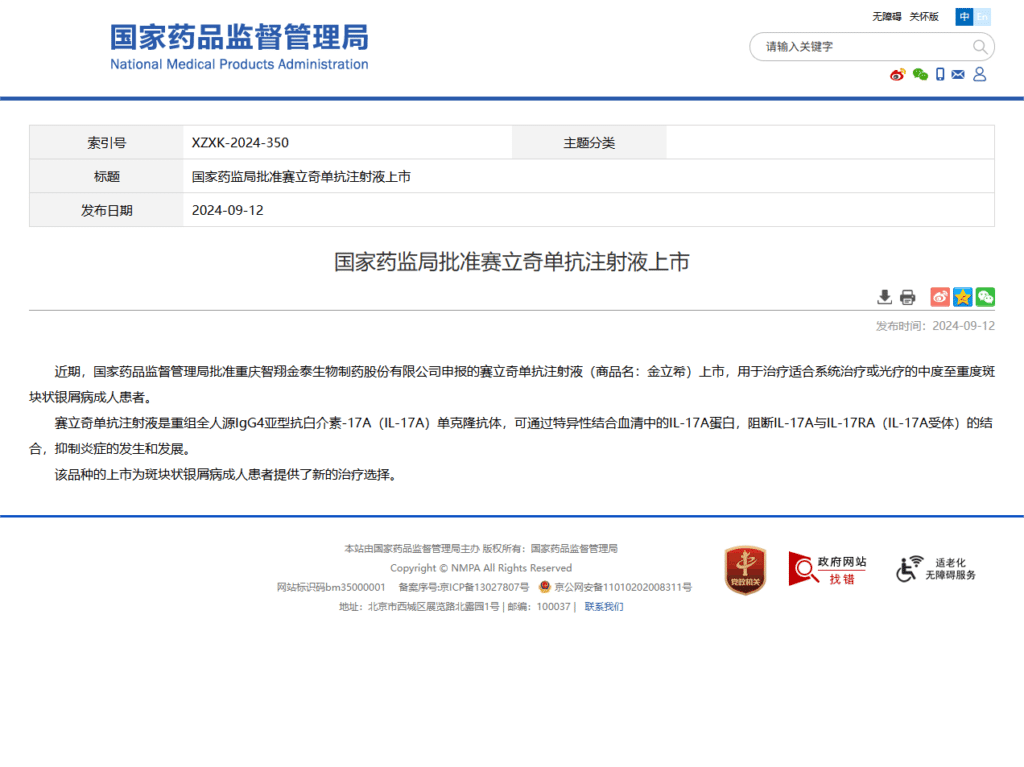Click the search magnifier icon
Screen dimensions: 1024x767
pos(980,47)
